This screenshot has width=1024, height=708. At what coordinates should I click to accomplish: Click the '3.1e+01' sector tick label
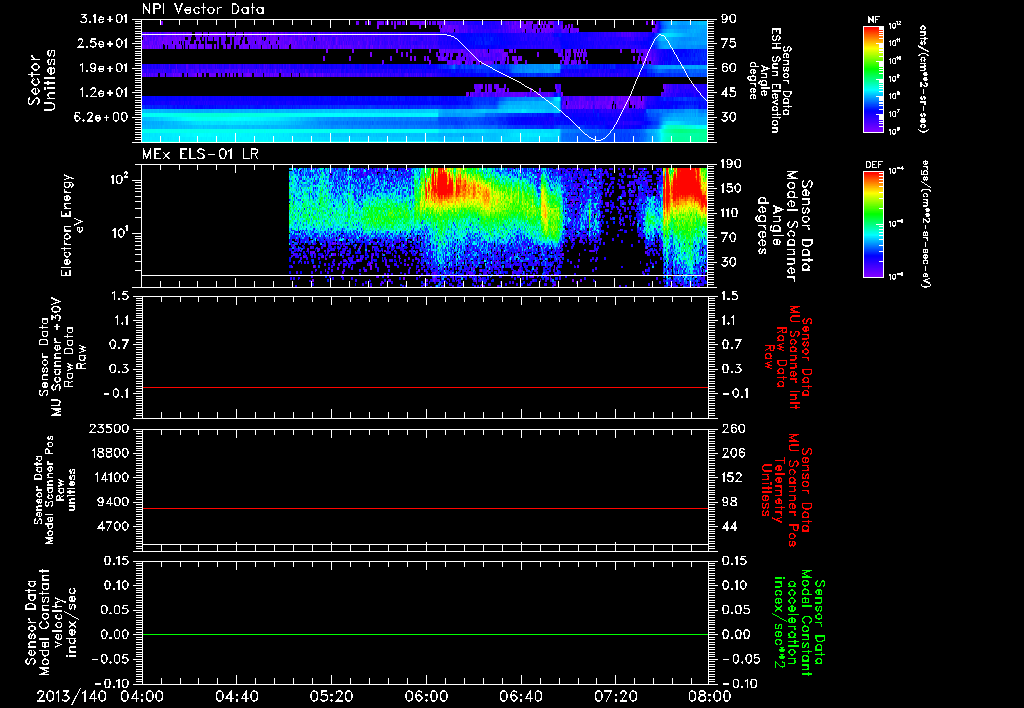(106, 19)
